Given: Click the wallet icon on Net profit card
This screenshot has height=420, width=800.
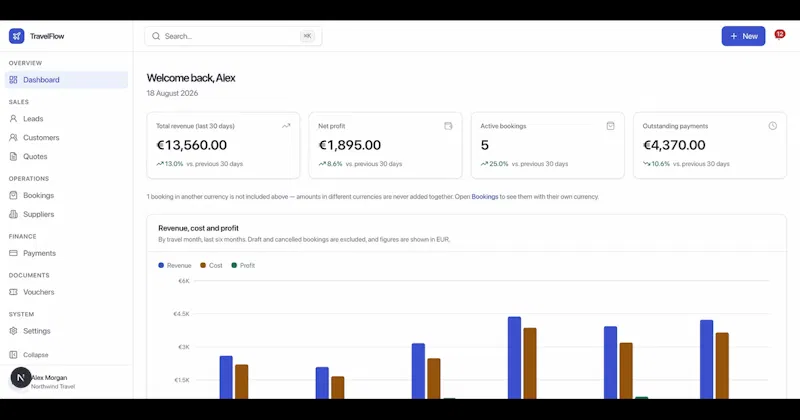Looking at the screenshot, I should (448, 126).
